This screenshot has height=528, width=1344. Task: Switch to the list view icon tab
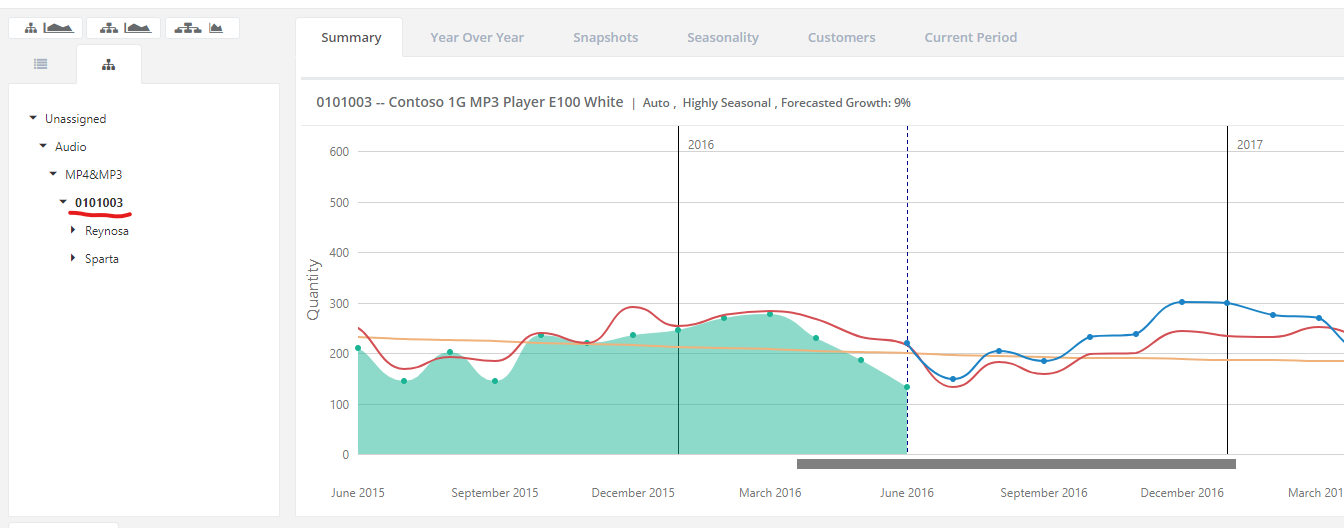pyautogui.click(x=41, y=64)
